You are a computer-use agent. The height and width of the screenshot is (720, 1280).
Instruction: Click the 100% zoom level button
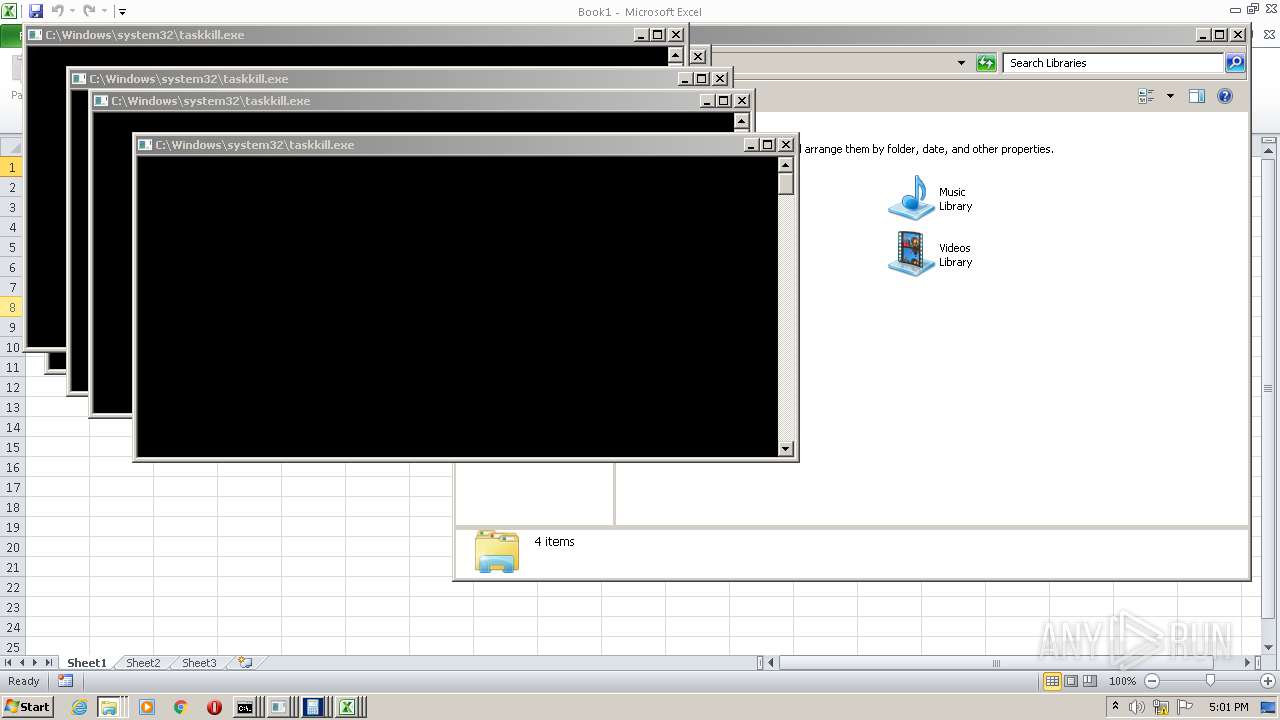(1122, 681)
